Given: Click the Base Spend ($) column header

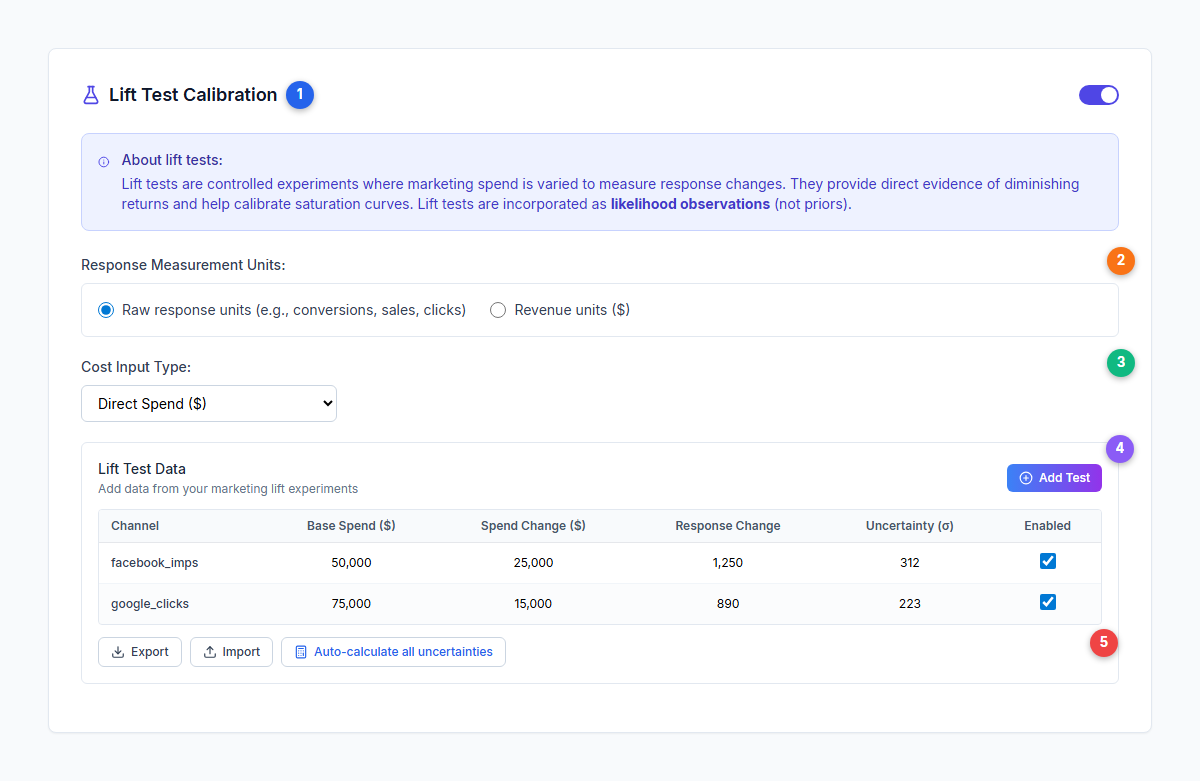Looking at the screenshot, I should pyautogui.click(x=351, y=526).
